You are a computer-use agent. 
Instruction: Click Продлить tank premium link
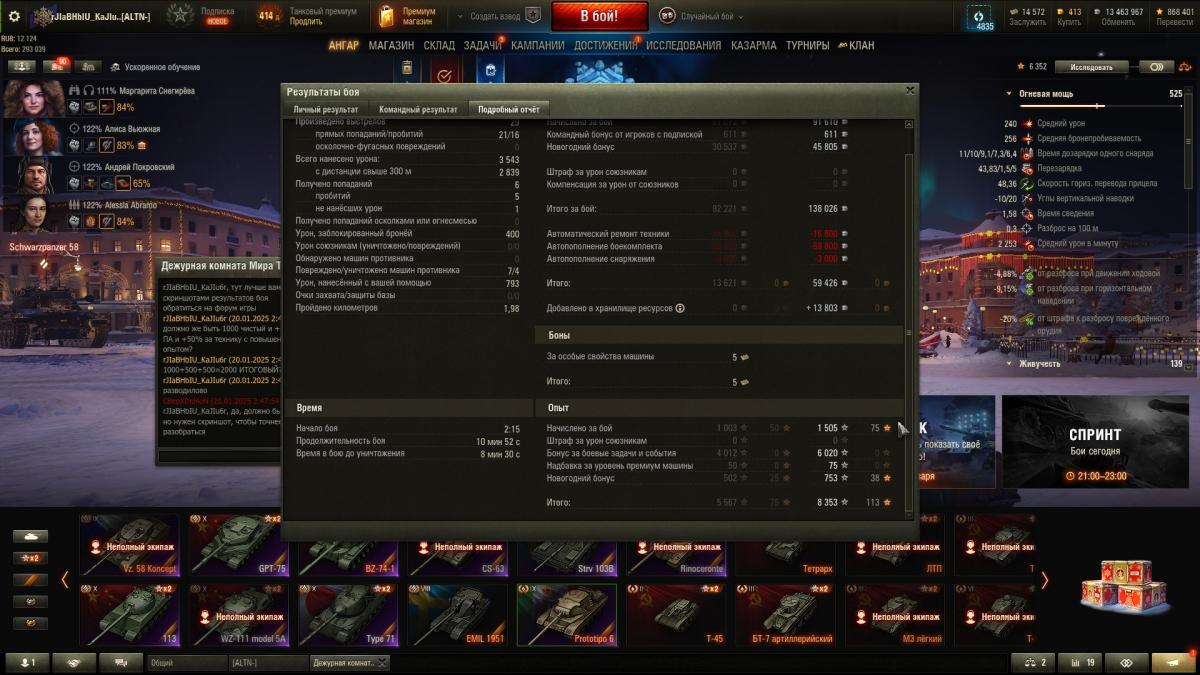[306, 21]
